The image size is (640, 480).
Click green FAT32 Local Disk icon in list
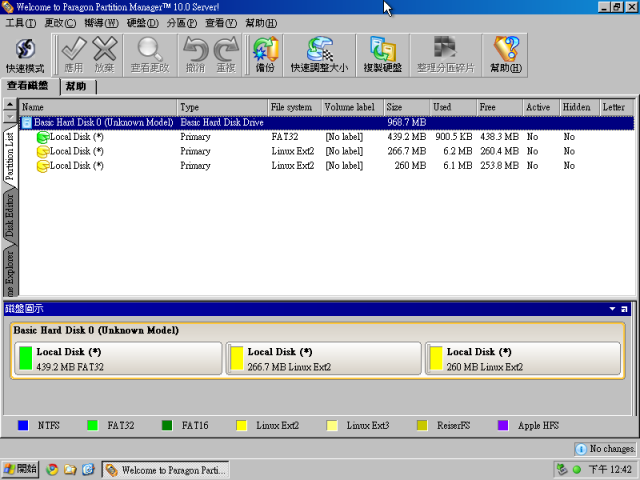[42, 137]
